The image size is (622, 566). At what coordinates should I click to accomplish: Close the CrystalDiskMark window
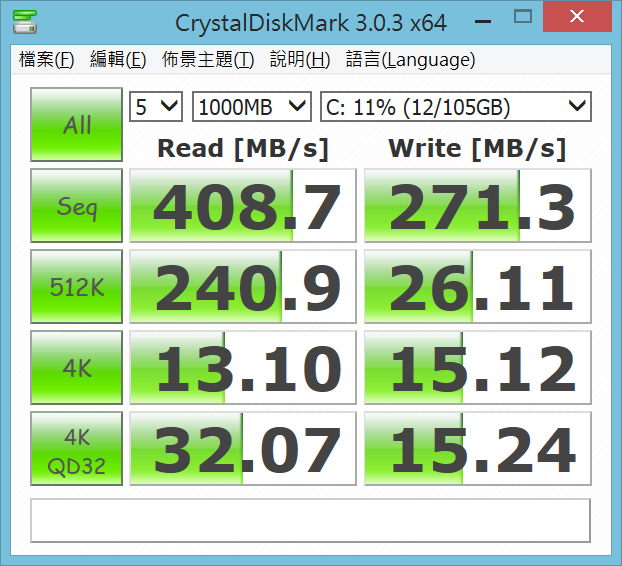click(x=577, y=17)
